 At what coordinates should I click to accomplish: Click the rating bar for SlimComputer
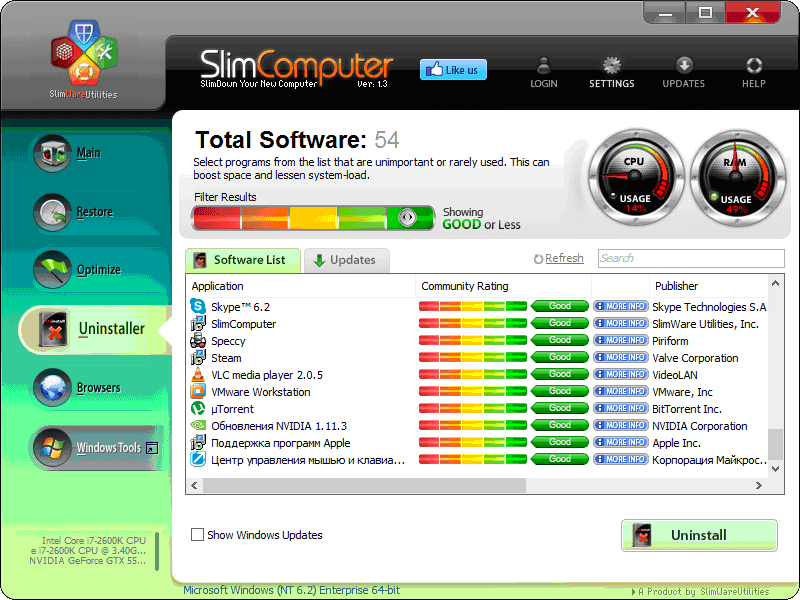click(472, 323)
